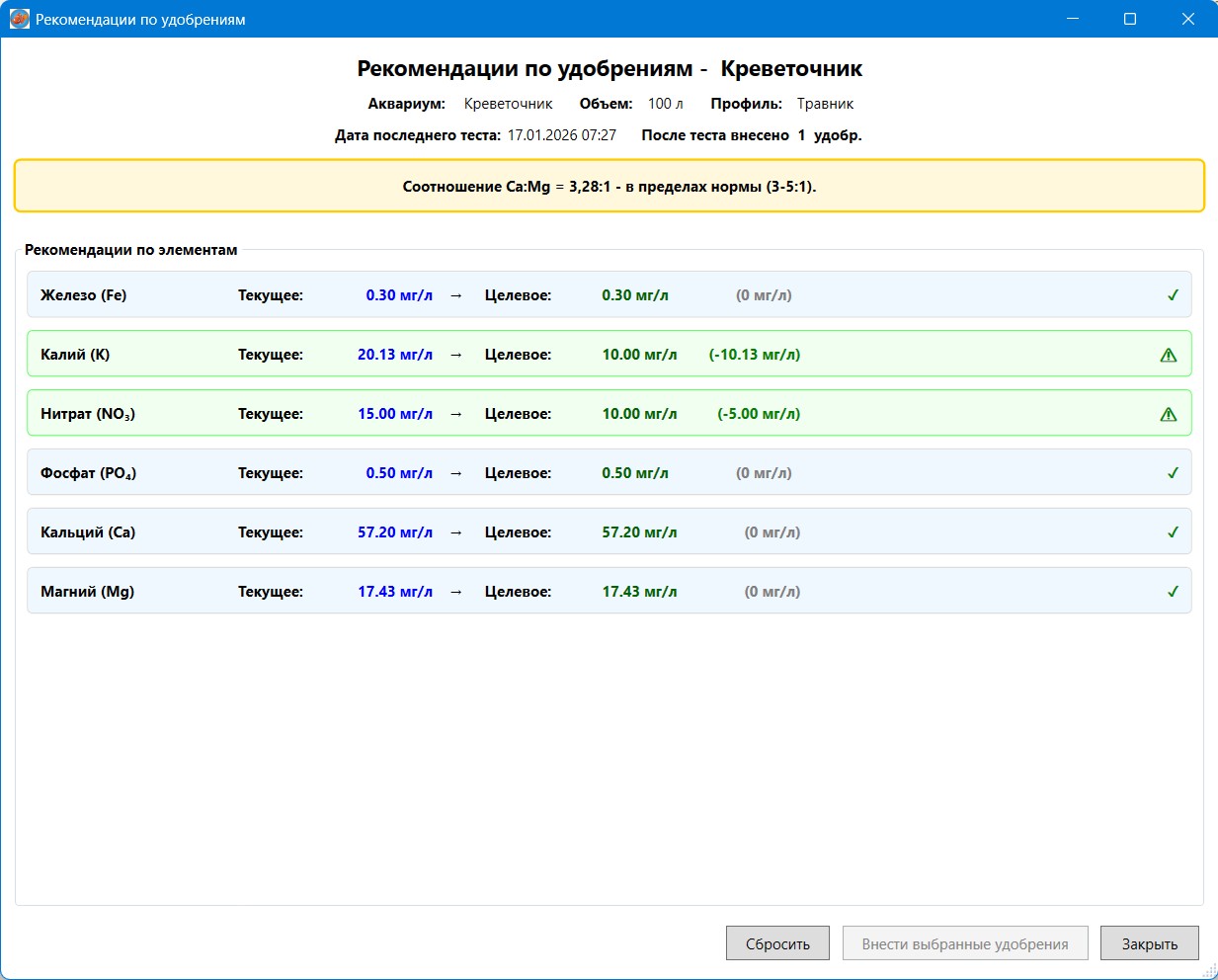Click Внести выбранные удобрения button
The image size is (1218, 980).
pyautogui.click(x=964, y=943)
